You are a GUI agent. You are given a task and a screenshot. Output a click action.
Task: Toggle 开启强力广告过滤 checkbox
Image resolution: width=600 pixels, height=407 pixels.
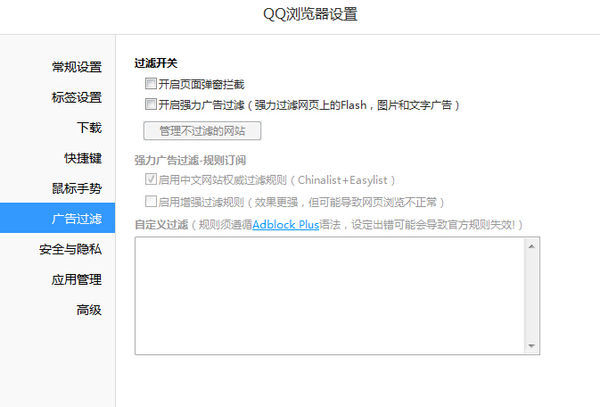[x=150, y=104]
